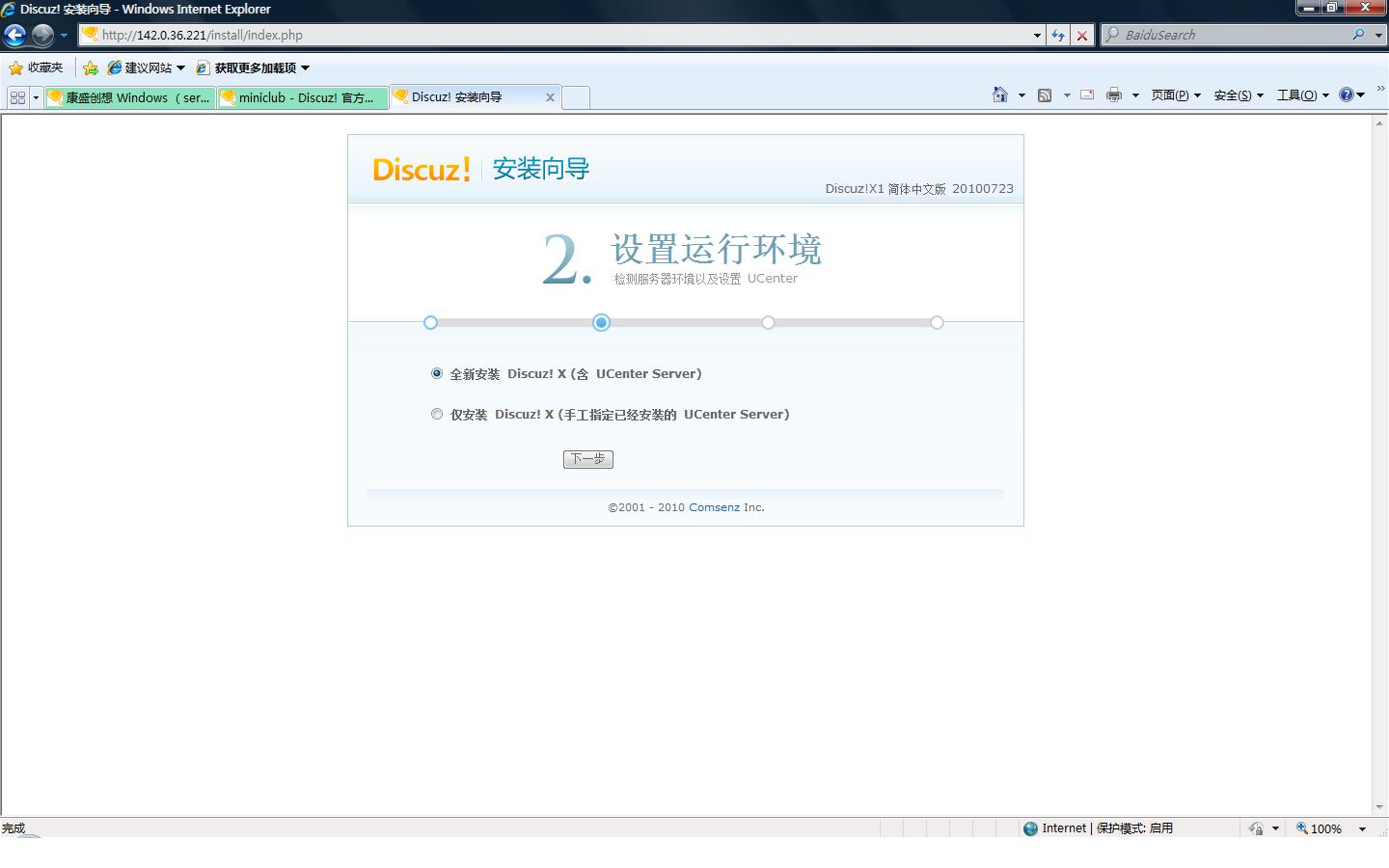
Task: Click the fourth step progress marker
Action: [937, 322]
